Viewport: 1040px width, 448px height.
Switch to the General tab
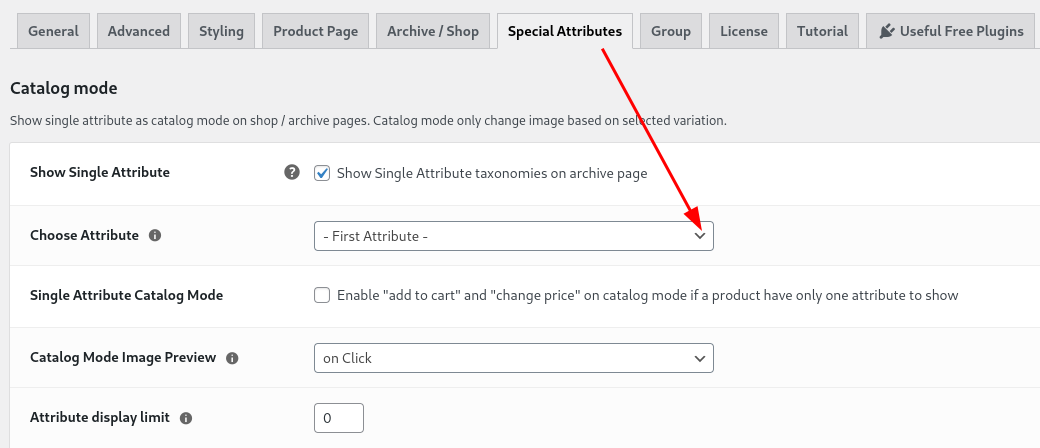point(53,31)
